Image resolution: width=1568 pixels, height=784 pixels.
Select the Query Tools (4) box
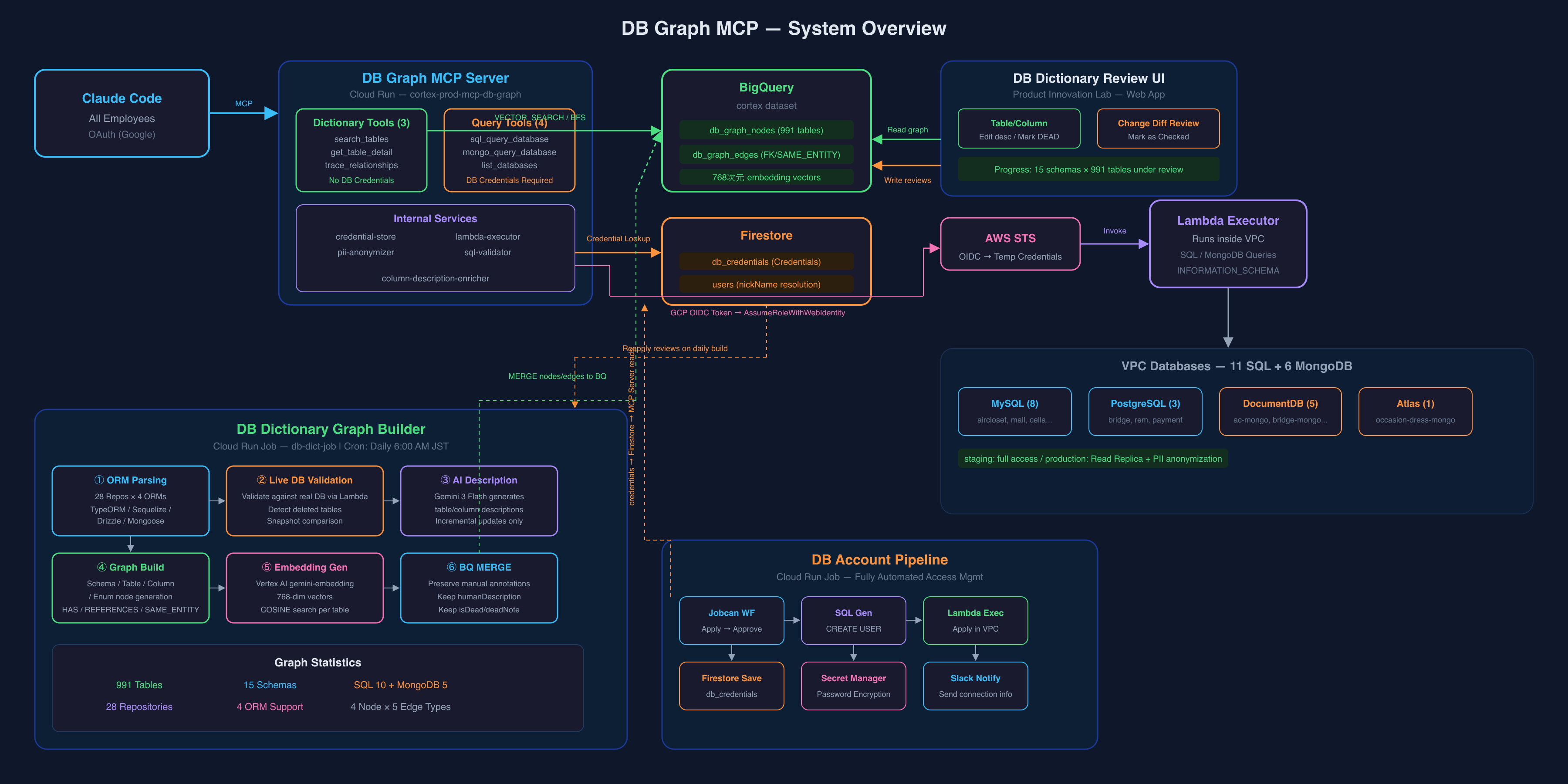[x=509, y=150]
